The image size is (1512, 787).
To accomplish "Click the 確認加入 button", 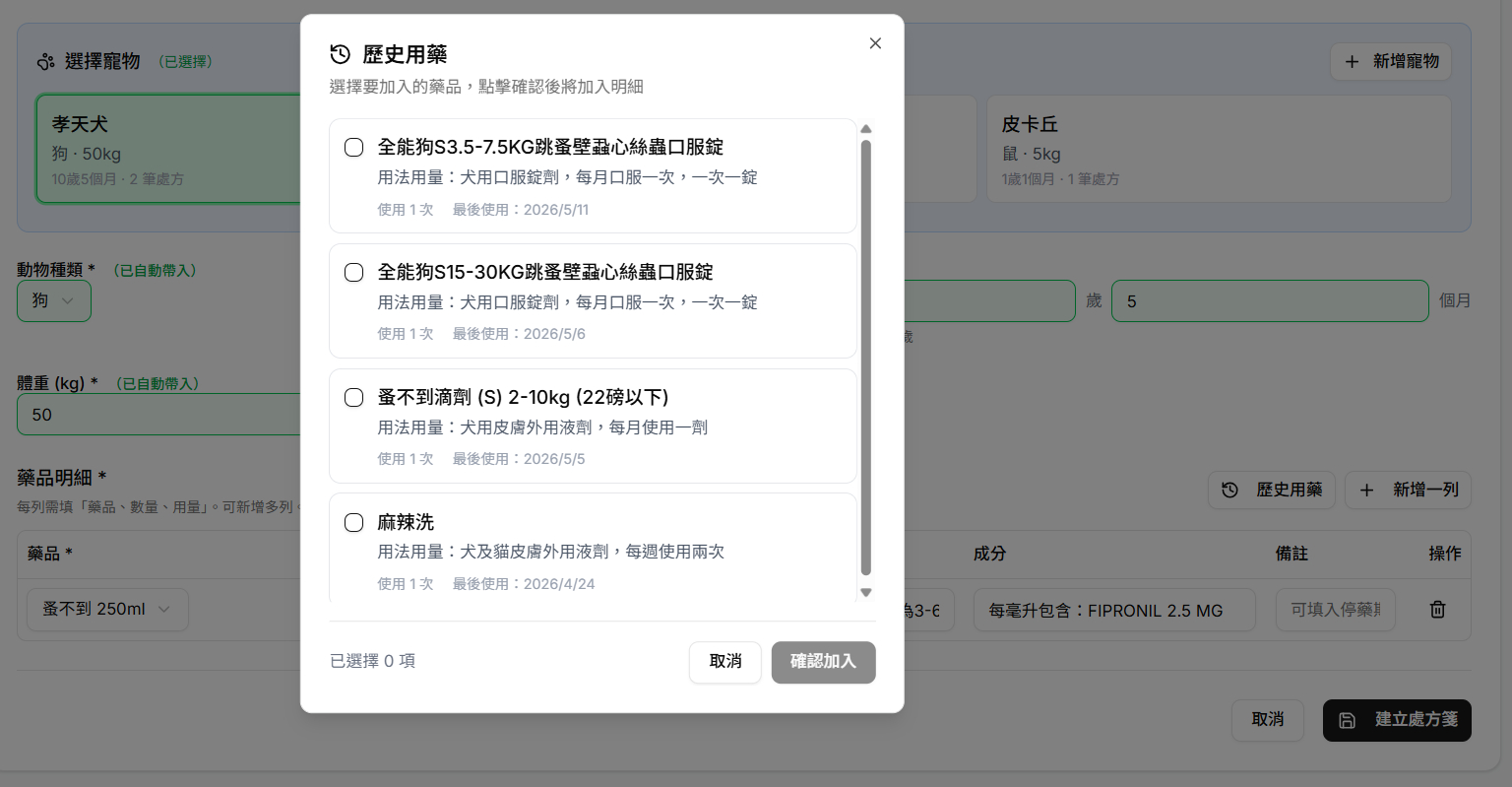I will tap(824, 662).
